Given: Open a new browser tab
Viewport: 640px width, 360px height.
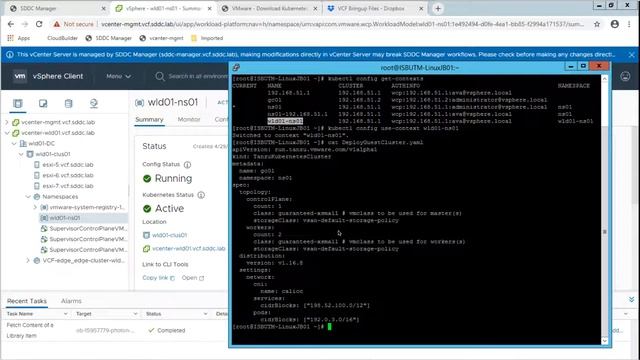Looking at the screenshot, I should click(x=438, y=8).
